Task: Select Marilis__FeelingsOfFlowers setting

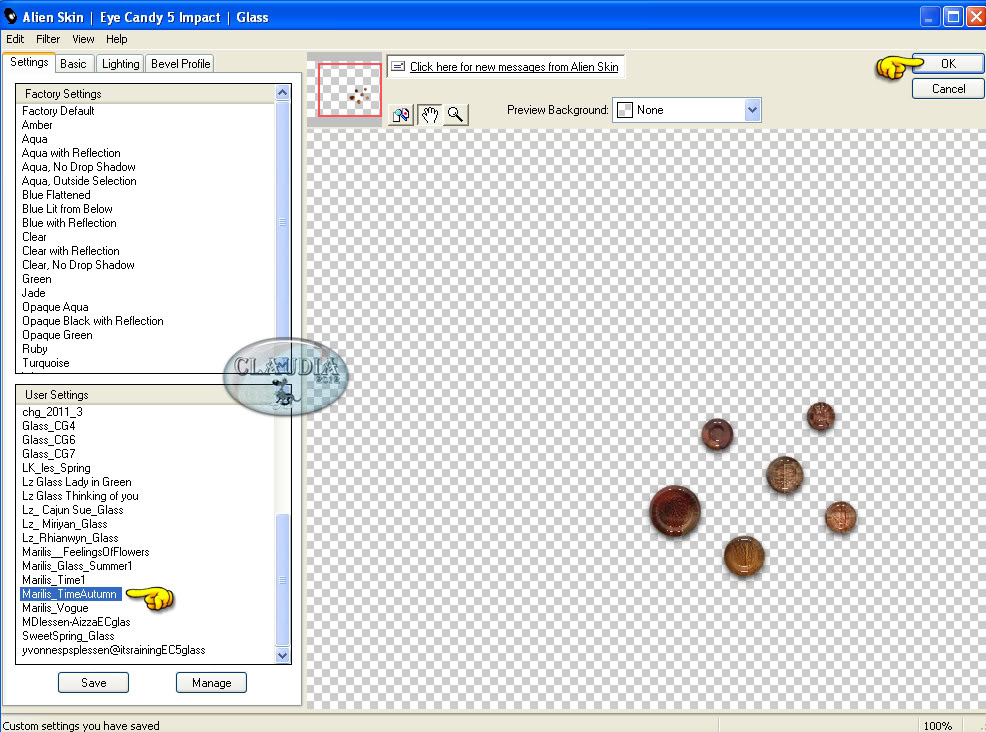Action: (86, 552)
